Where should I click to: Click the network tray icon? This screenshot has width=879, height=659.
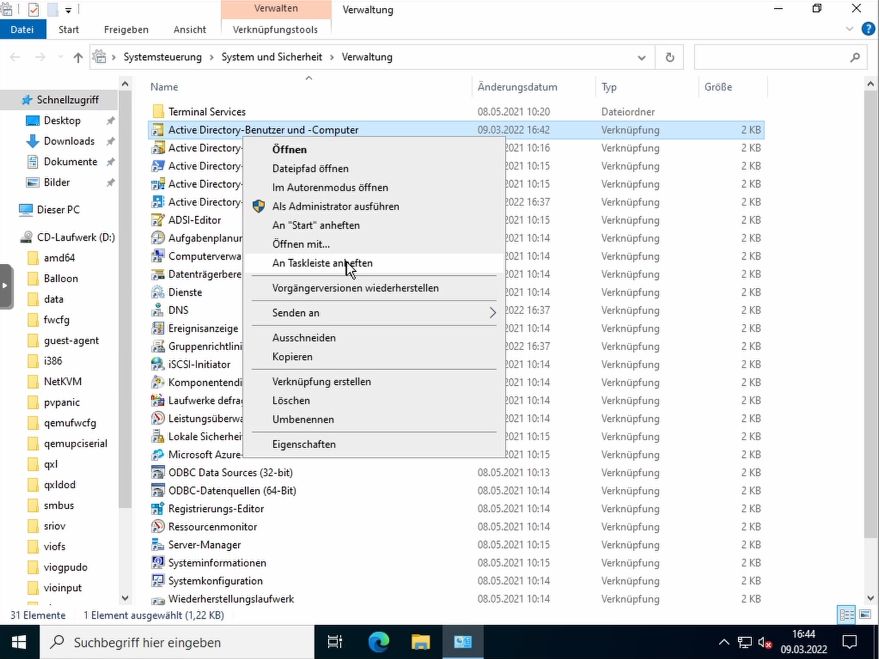coord(744,643)
